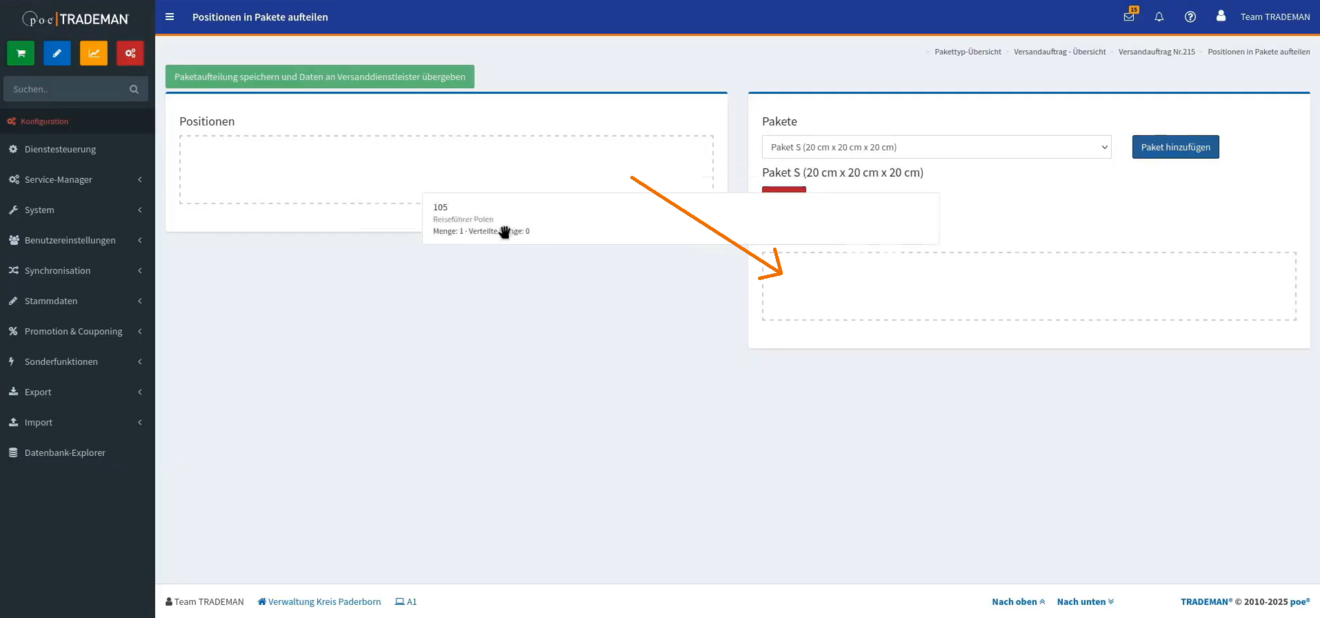Click the green shopping cart icon
The width and height of the screenshot is (1320, 618).
(20, 54)
